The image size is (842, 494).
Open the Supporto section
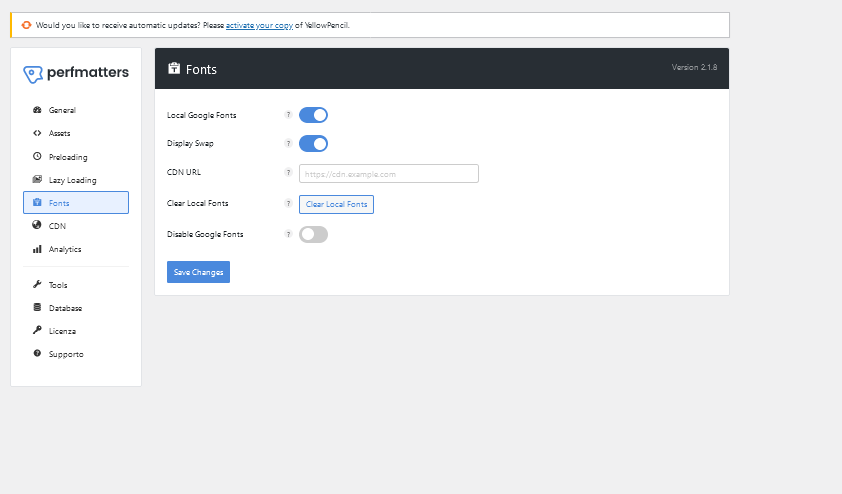pyautogui.click(x=76, y=354)
